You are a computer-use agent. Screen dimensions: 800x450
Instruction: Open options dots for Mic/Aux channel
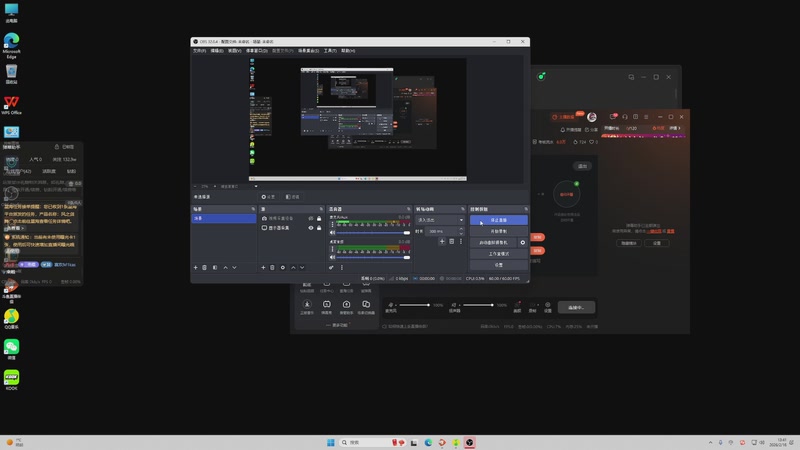(x=333, y=224)
